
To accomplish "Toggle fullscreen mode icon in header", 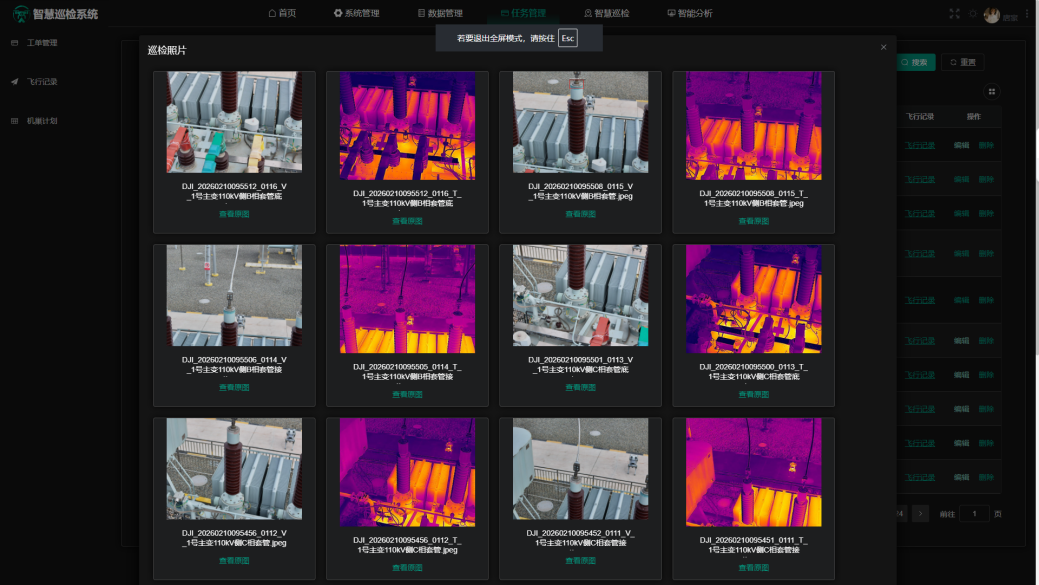I will coord(954,14).
